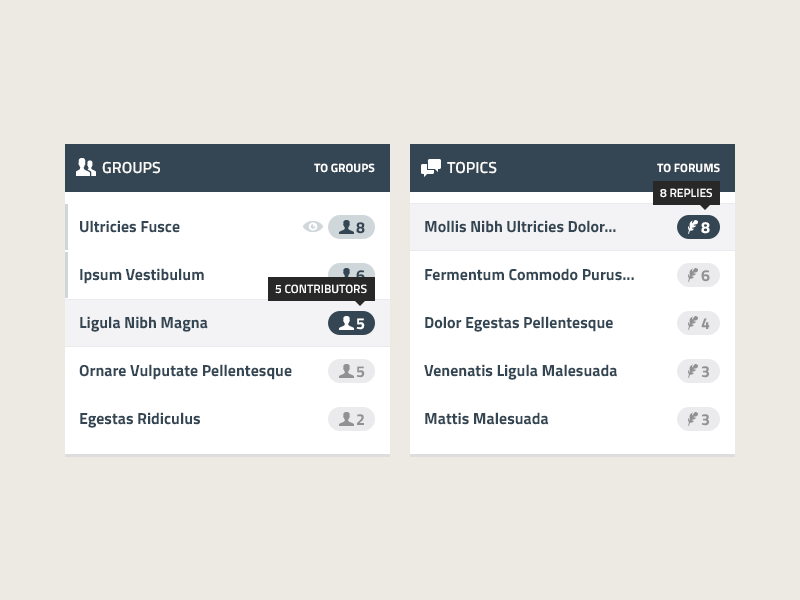Expand the 5 Contributors tooltip

coord(320,289)
